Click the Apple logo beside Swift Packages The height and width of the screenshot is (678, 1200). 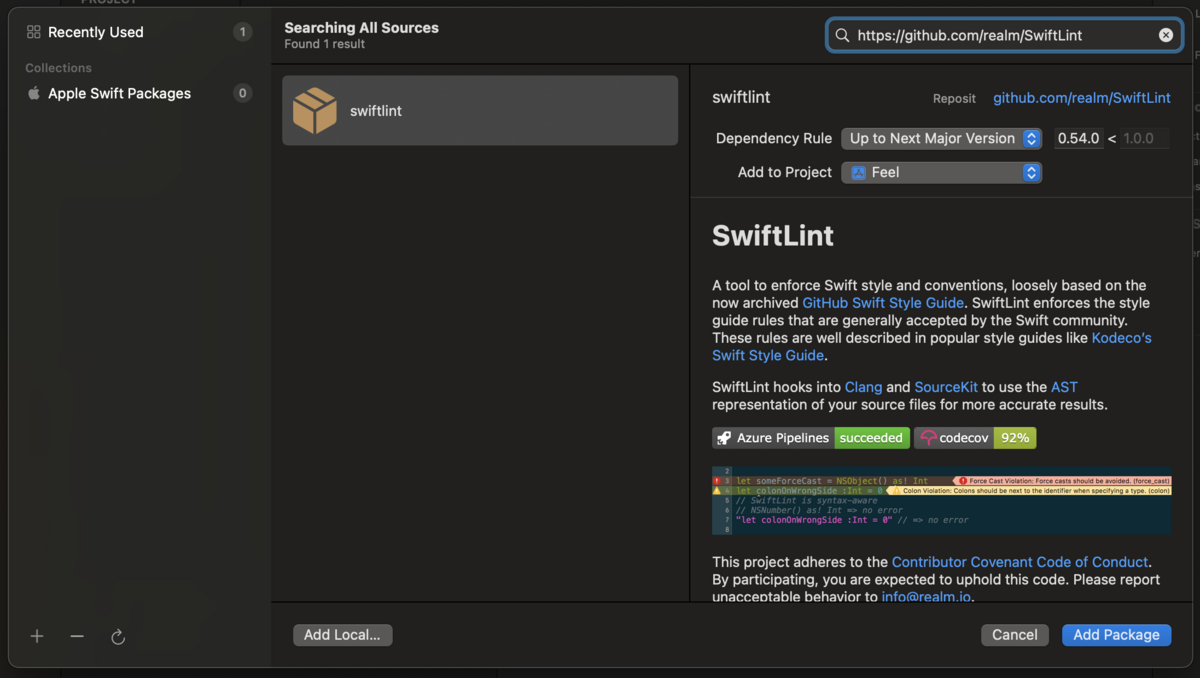point(34,93)
